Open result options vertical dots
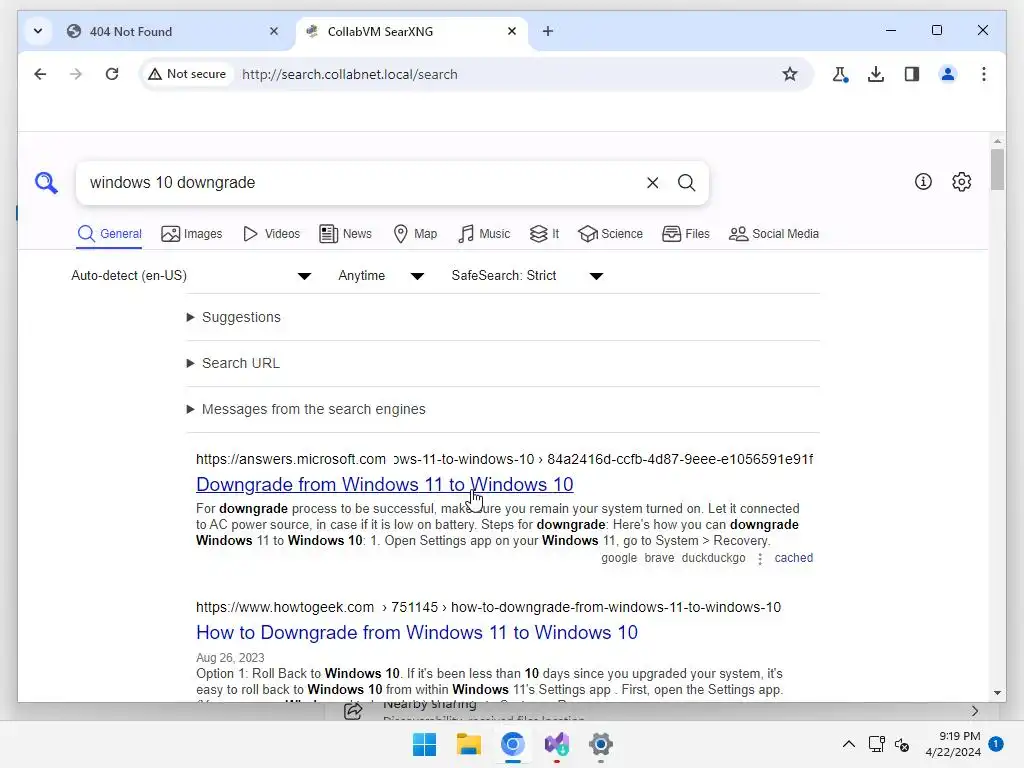The height and width of the screenshot is (768, 1024). pyautogui.click(x=760, y=559)
